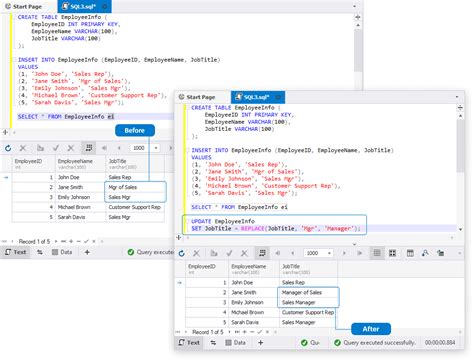The image size is (474, 364).
Task: Click export data icon in front toolbar
Action: pos(214,253)
